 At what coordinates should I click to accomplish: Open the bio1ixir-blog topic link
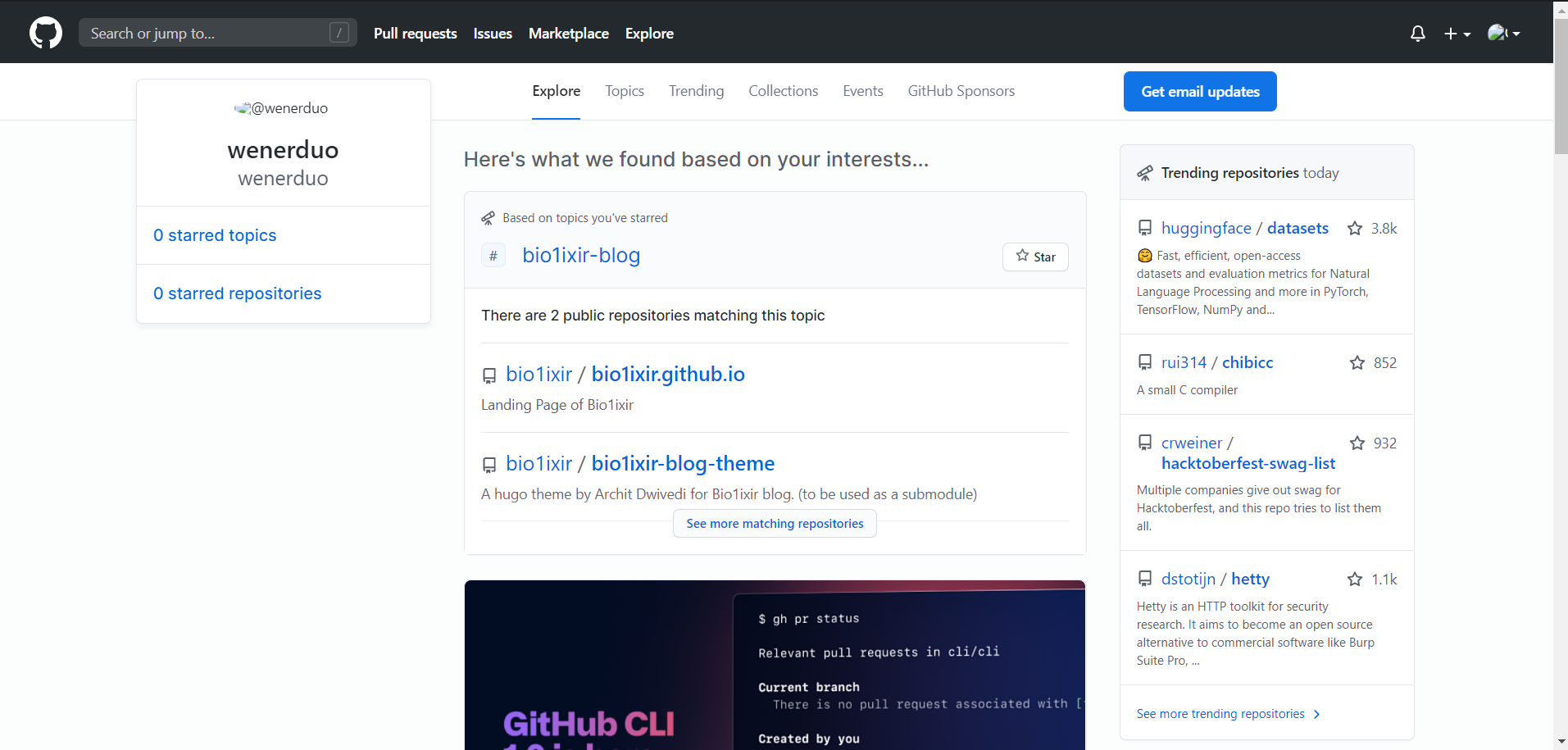pos(581,256)
